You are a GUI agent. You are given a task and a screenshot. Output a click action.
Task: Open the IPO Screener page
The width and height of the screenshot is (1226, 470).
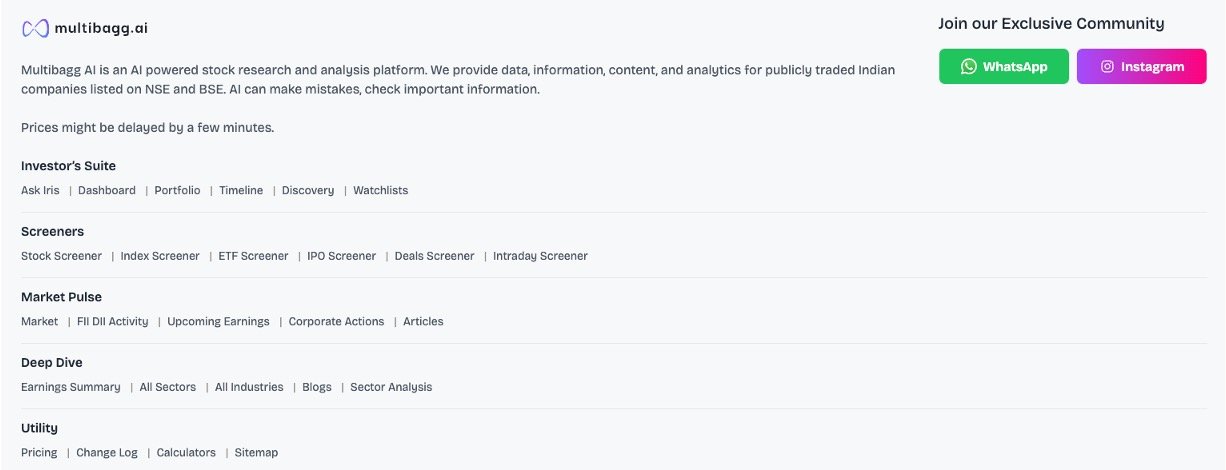[x=341, y=256]
